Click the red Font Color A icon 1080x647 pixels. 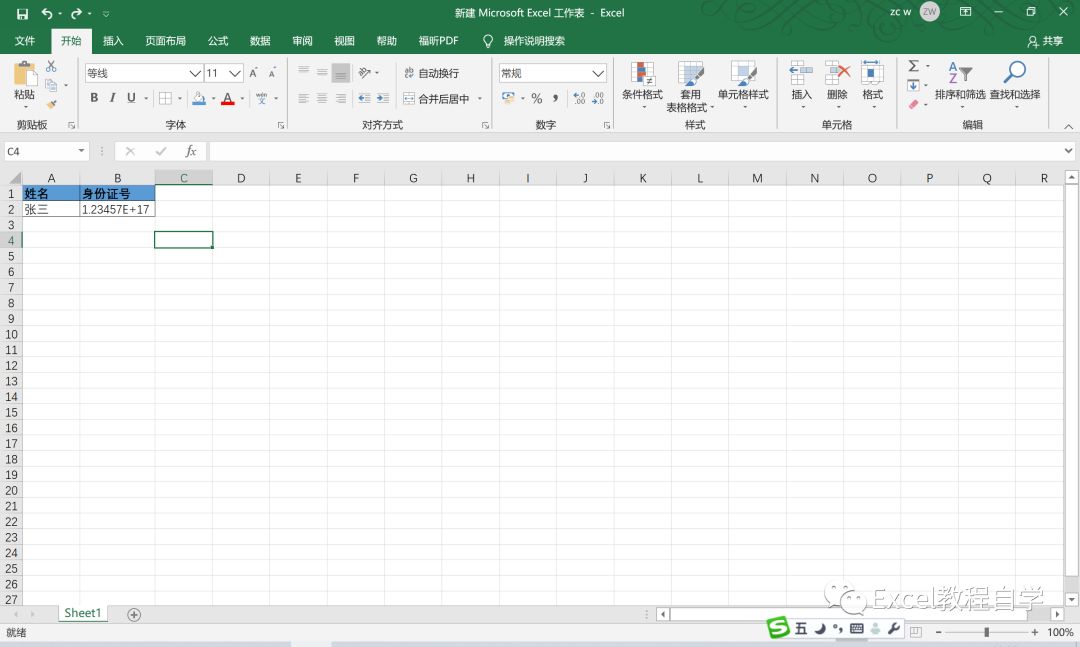[228, 98]
